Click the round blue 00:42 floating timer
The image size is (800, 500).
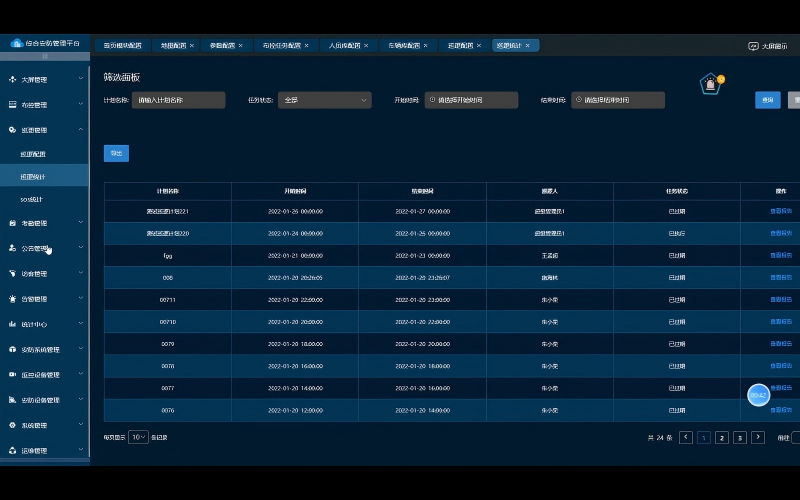pos(759,395)
